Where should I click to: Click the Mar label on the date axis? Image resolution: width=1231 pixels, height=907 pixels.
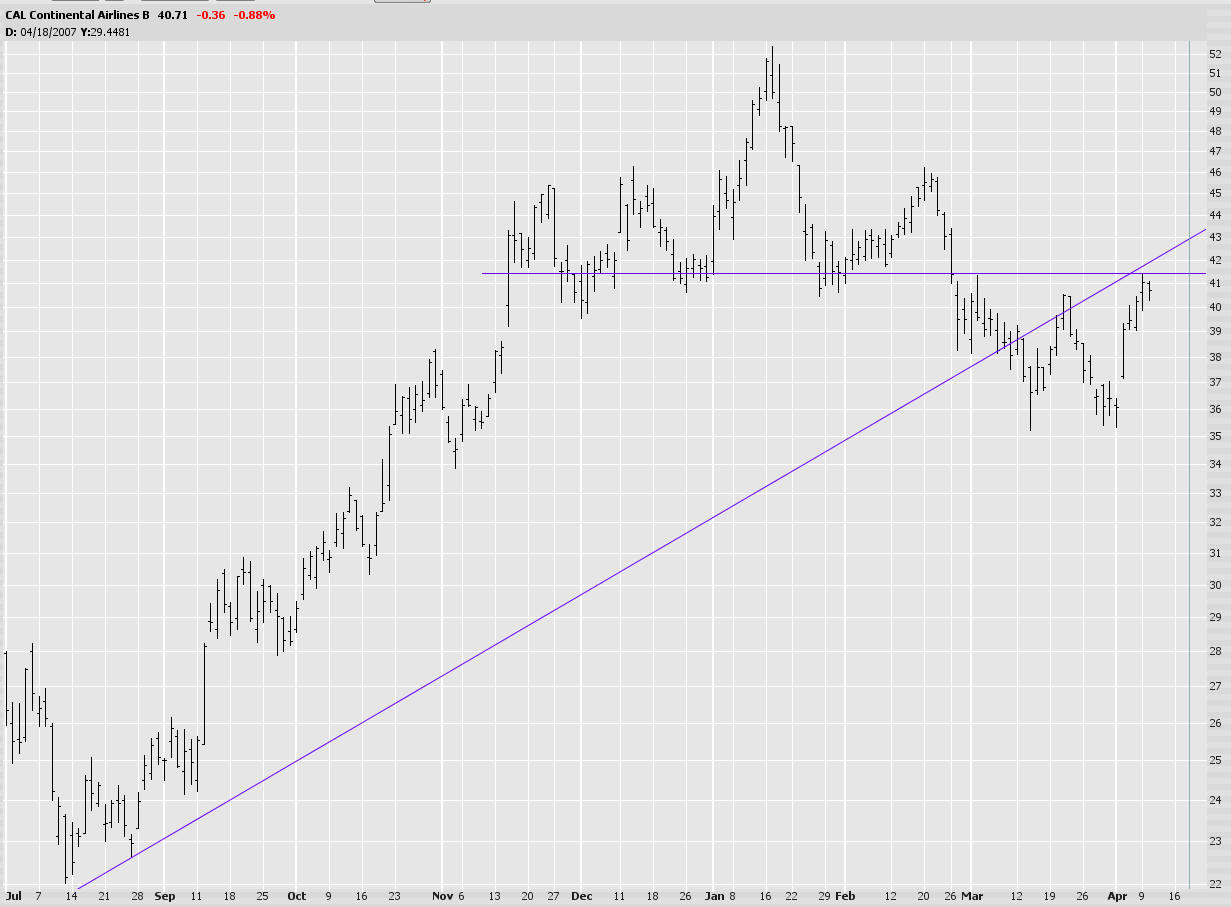(x=972, y=896)
